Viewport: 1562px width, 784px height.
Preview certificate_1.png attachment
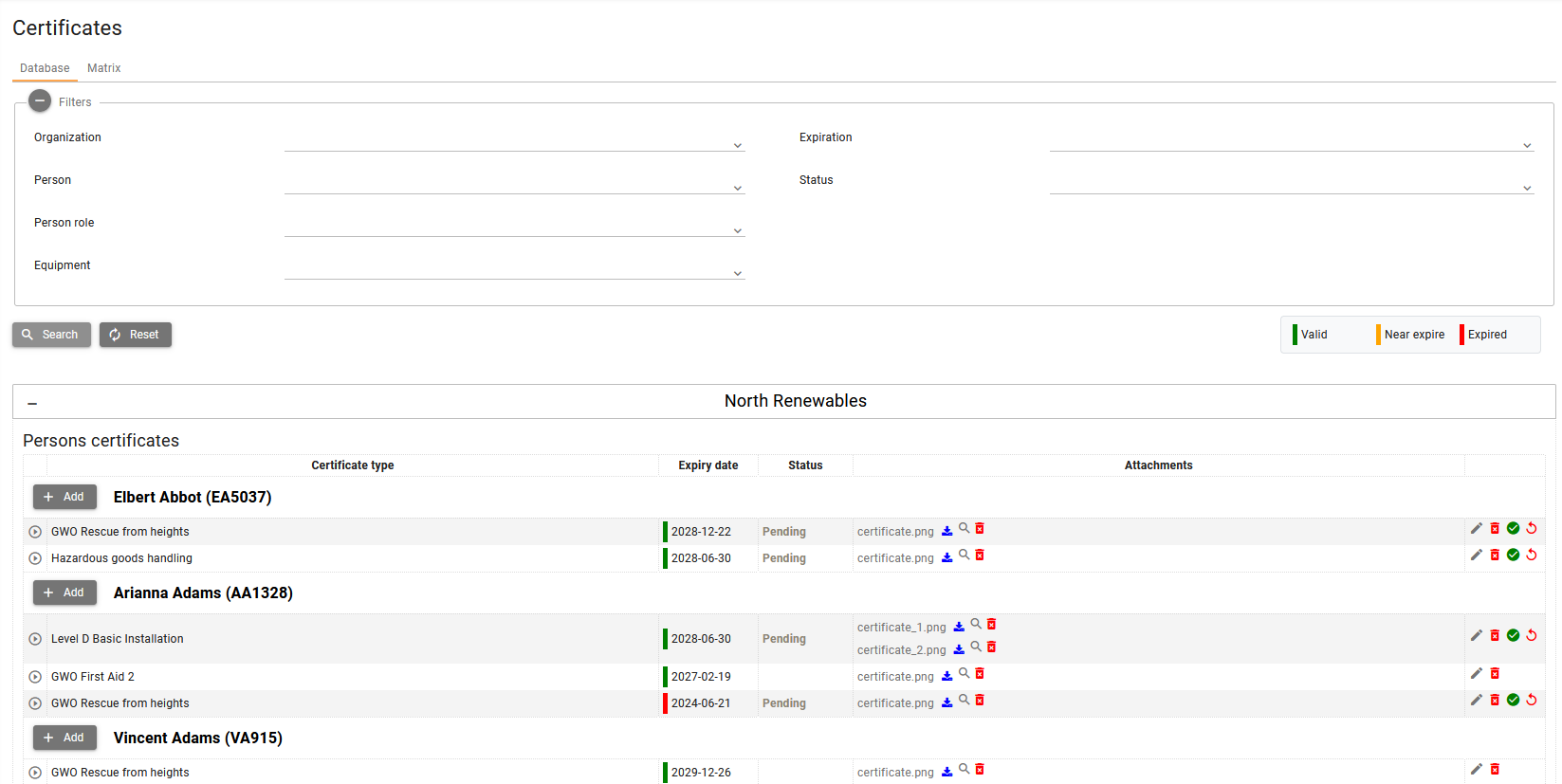point(976,624)
